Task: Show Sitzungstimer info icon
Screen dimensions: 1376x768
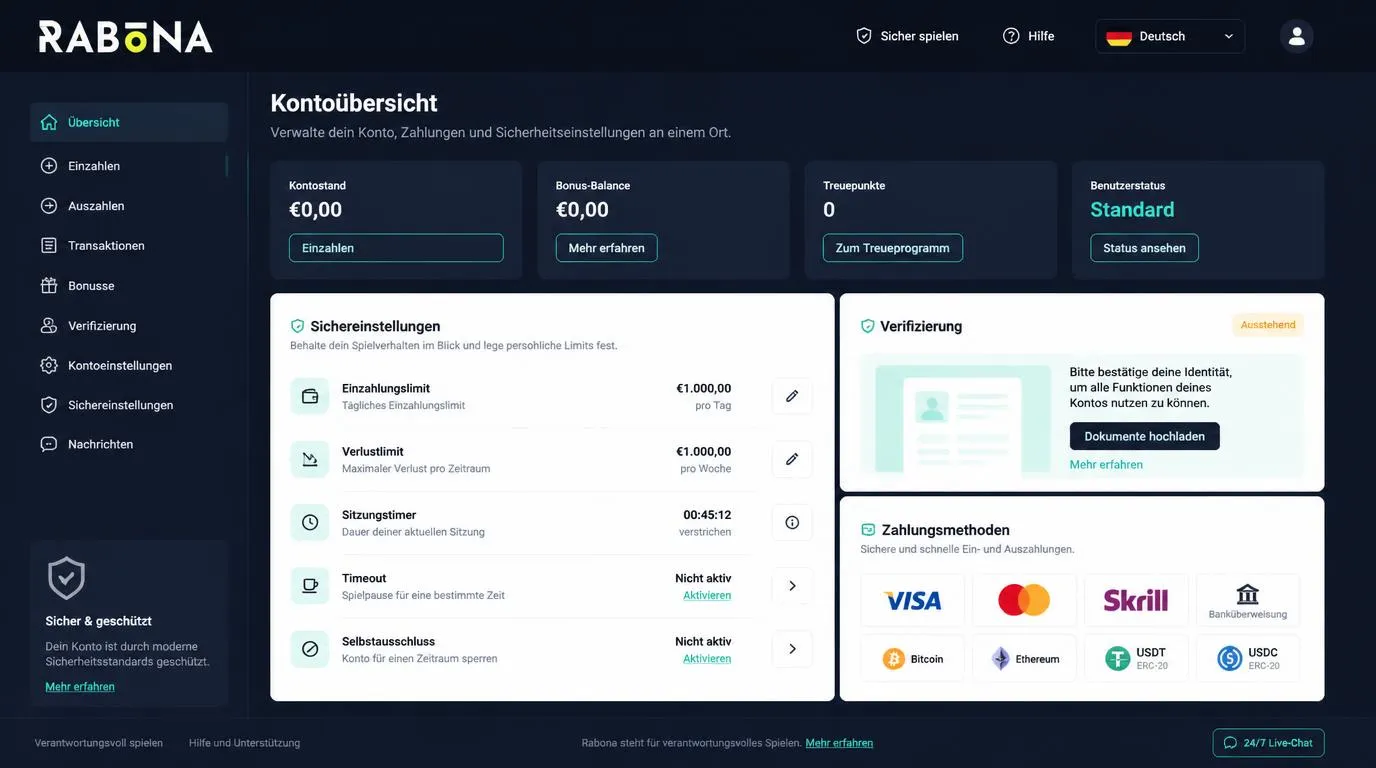Action: 792,522
